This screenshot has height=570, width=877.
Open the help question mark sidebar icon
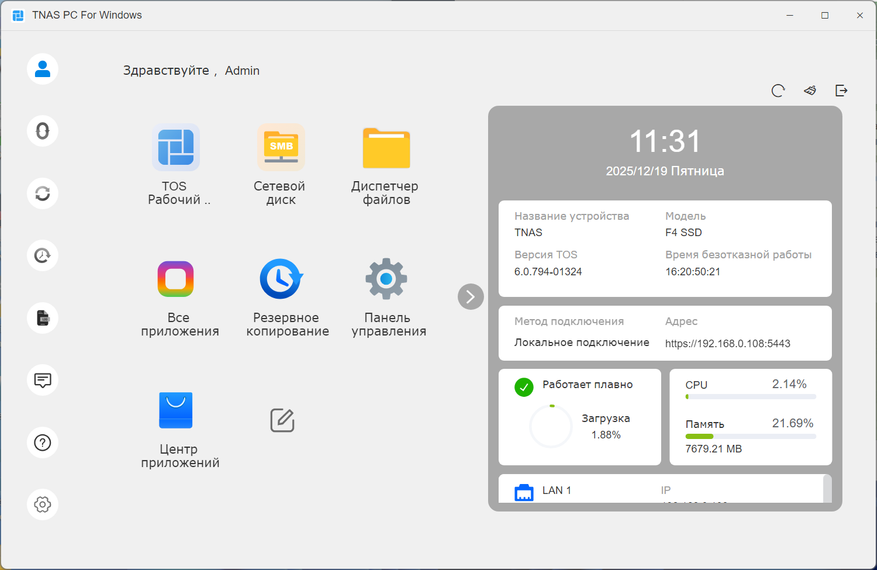(x=43, y=442)
